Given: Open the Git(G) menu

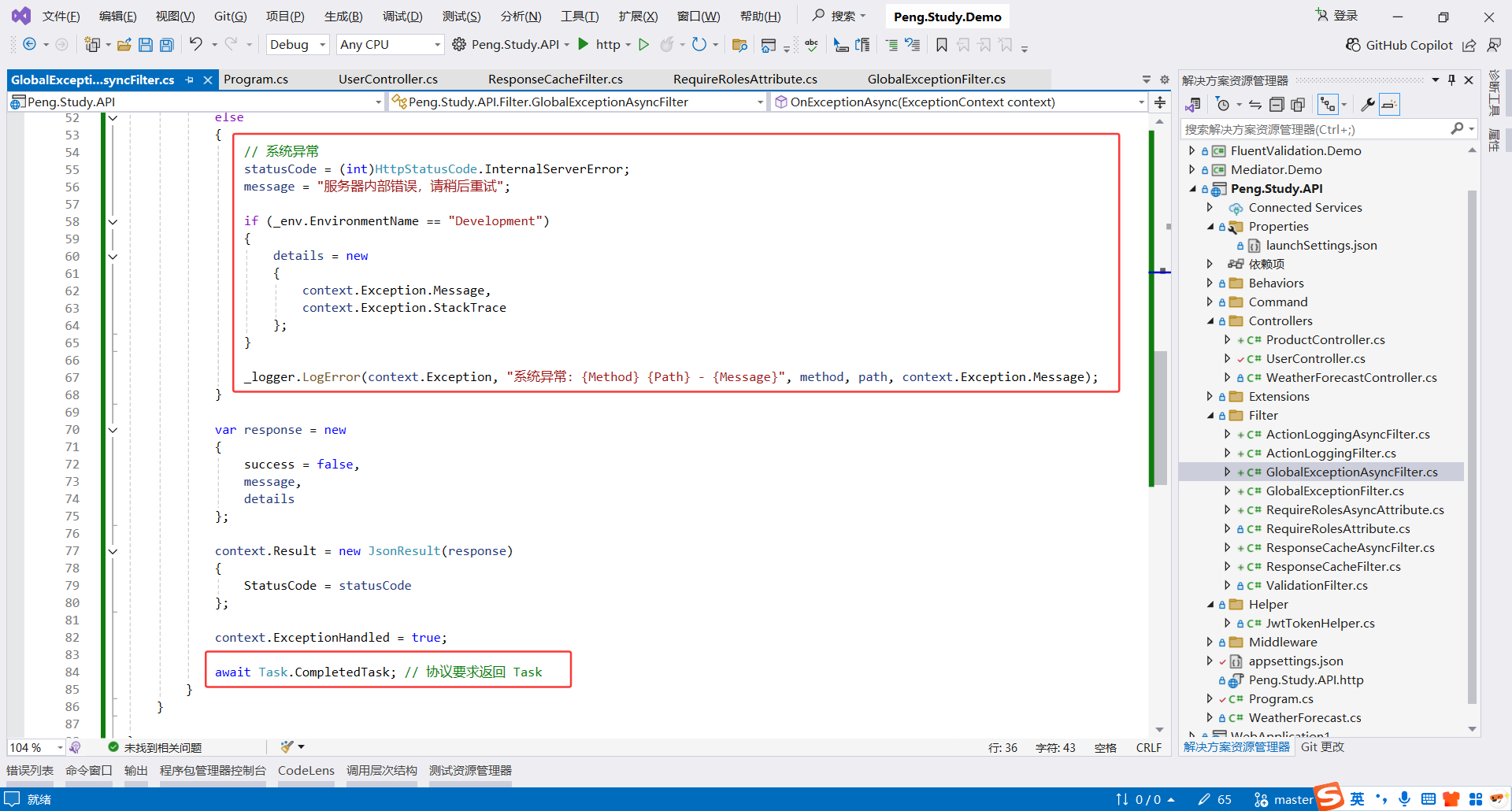Looking at the screenshot, I should (x=231, y=17).
